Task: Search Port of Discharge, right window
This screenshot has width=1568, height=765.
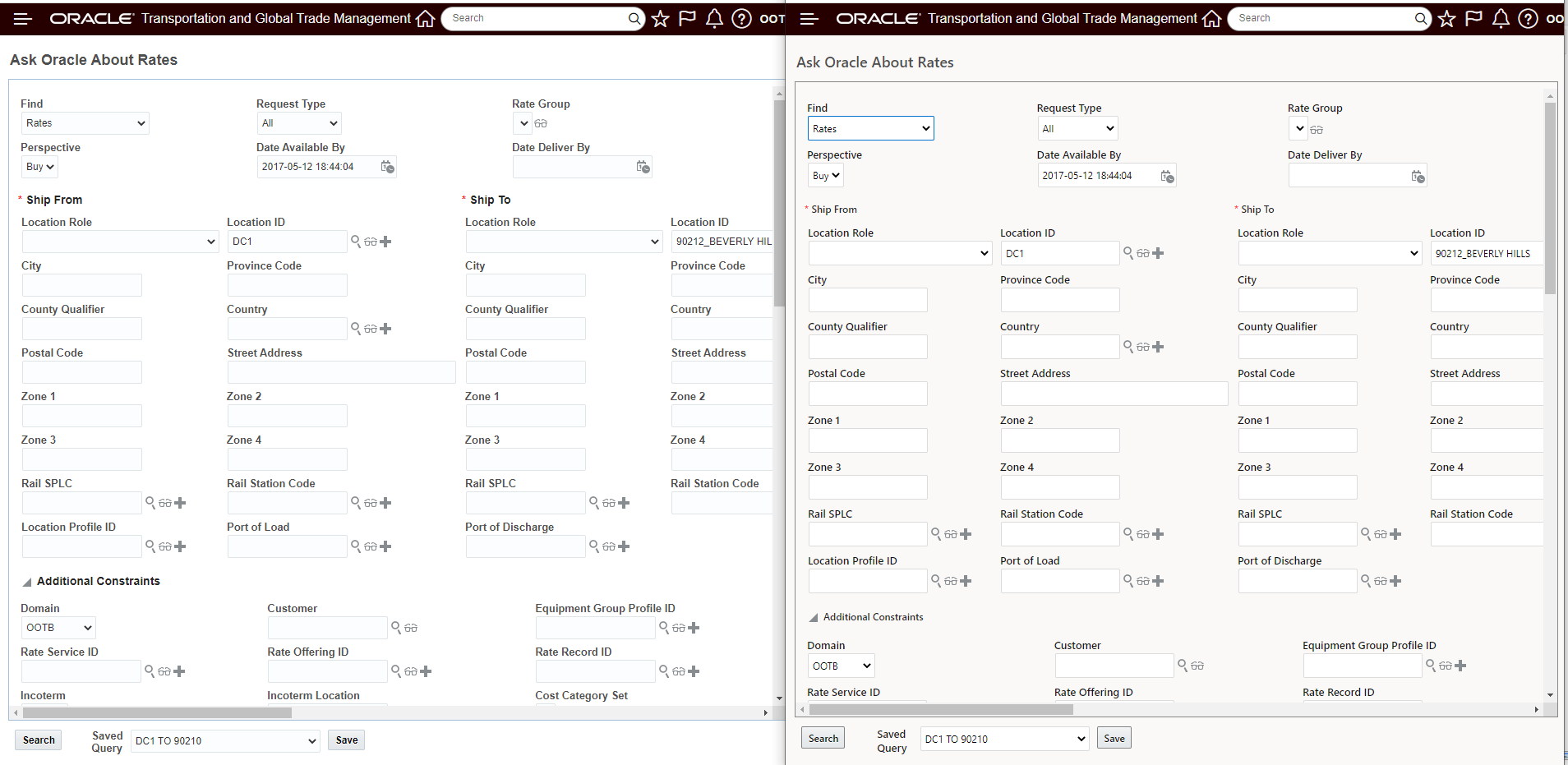Action: [x=1366, y=580]
